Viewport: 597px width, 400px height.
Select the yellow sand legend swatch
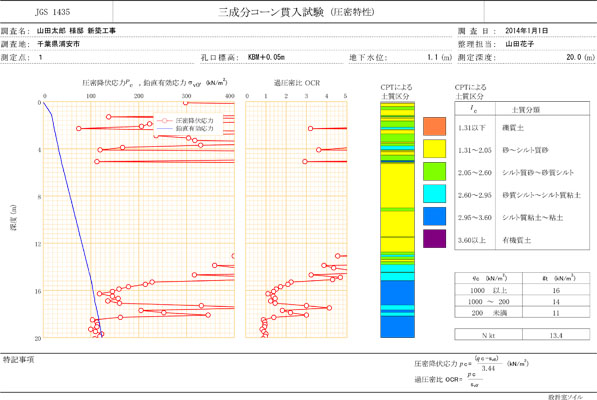coord(434,149)
